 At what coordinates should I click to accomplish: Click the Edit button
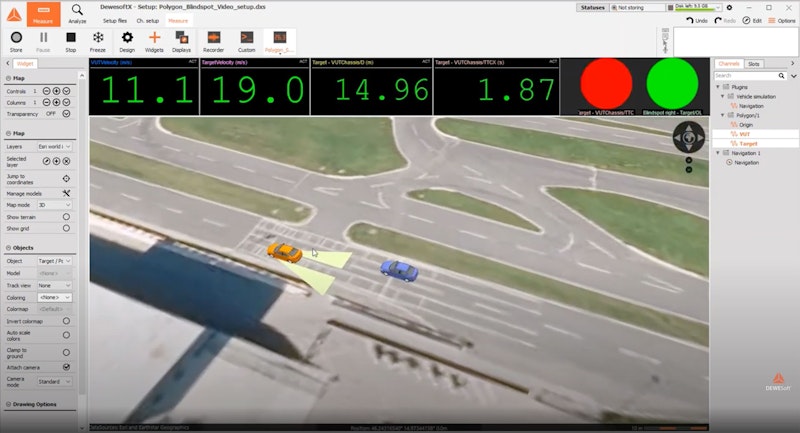click(x=752, y=20)
